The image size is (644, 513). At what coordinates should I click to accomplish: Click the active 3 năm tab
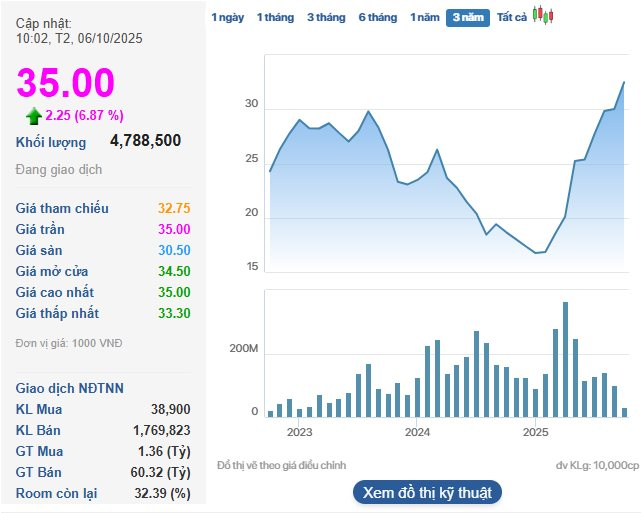[x=467, y=17]
